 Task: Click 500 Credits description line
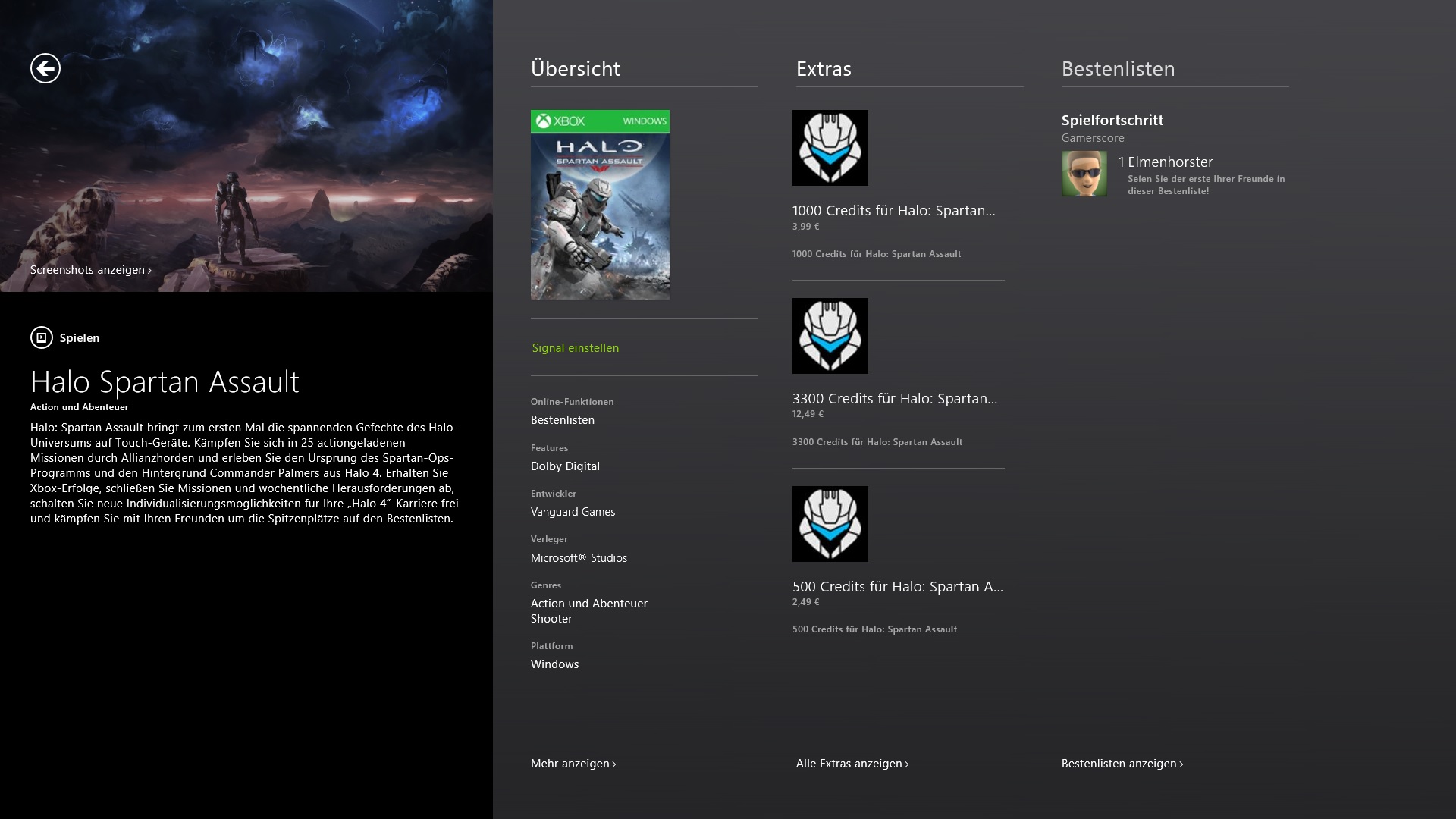[x=874, y=629]
